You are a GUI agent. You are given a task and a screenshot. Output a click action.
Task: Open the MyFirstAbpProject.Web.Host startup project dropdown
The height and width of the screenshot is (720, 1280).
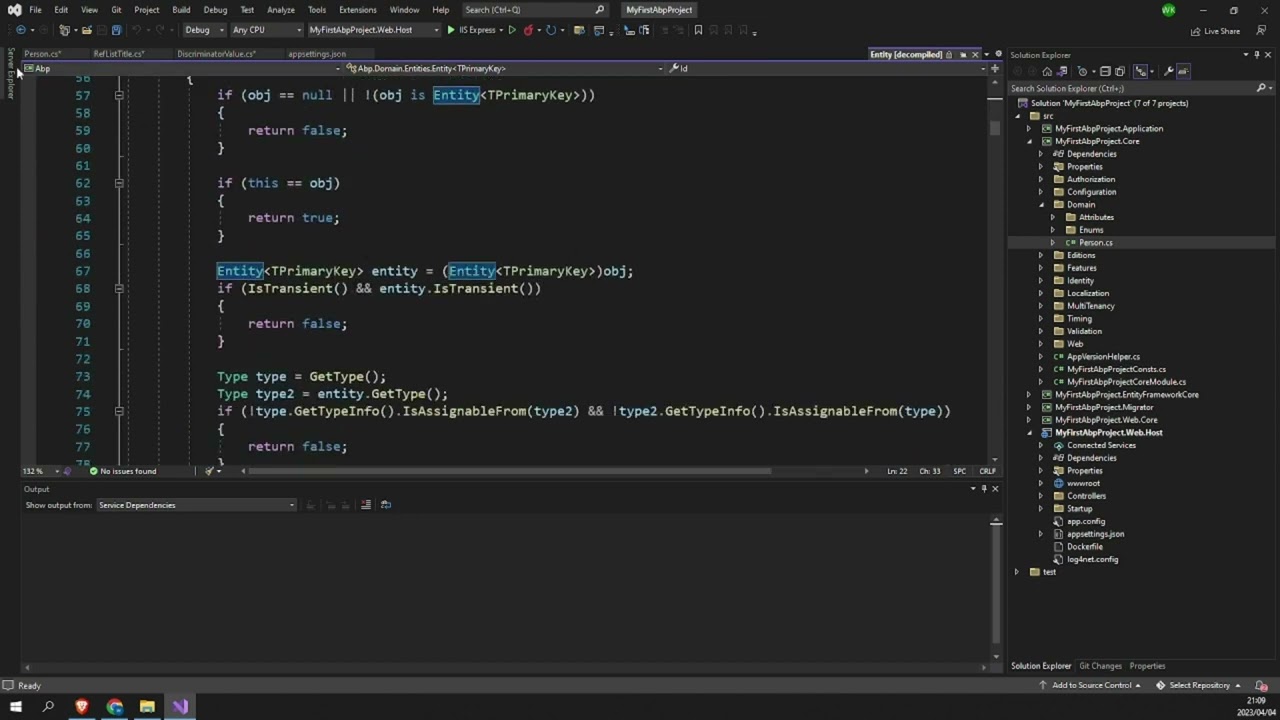(x=374, y=30)
